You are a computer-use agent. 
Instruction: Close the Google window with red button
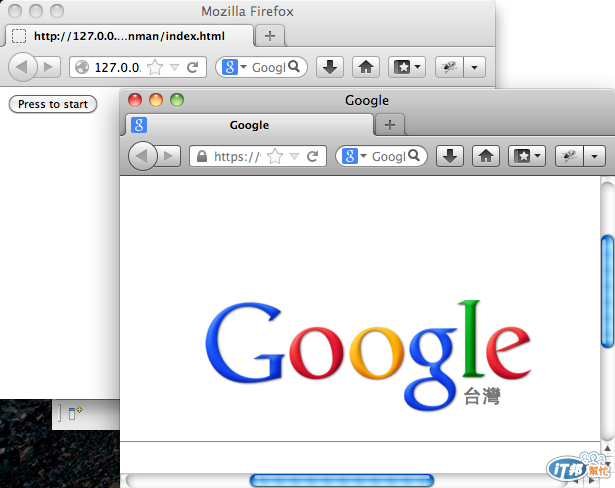click(x=135, y=100)
